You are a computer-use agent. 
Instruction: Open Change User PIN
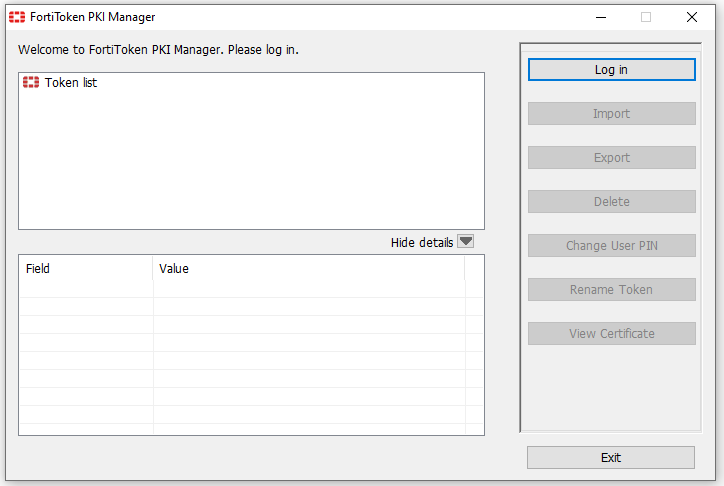point(611,246)
